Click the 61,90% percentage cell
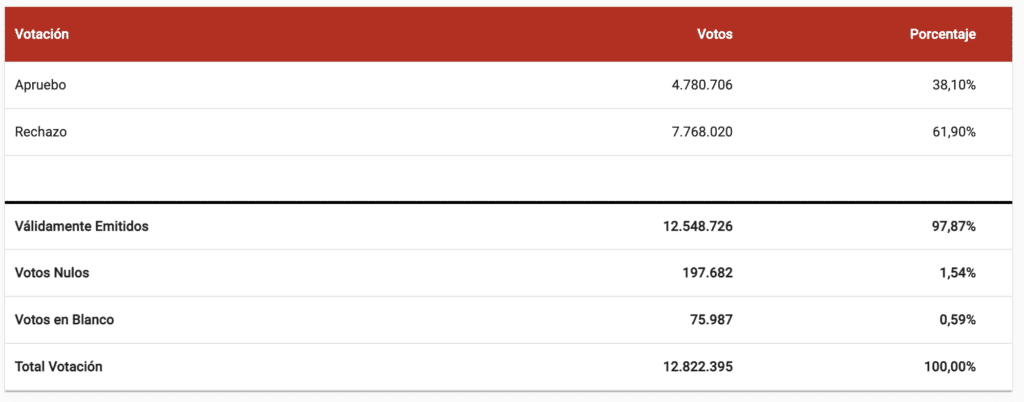 tap(954, 132)
